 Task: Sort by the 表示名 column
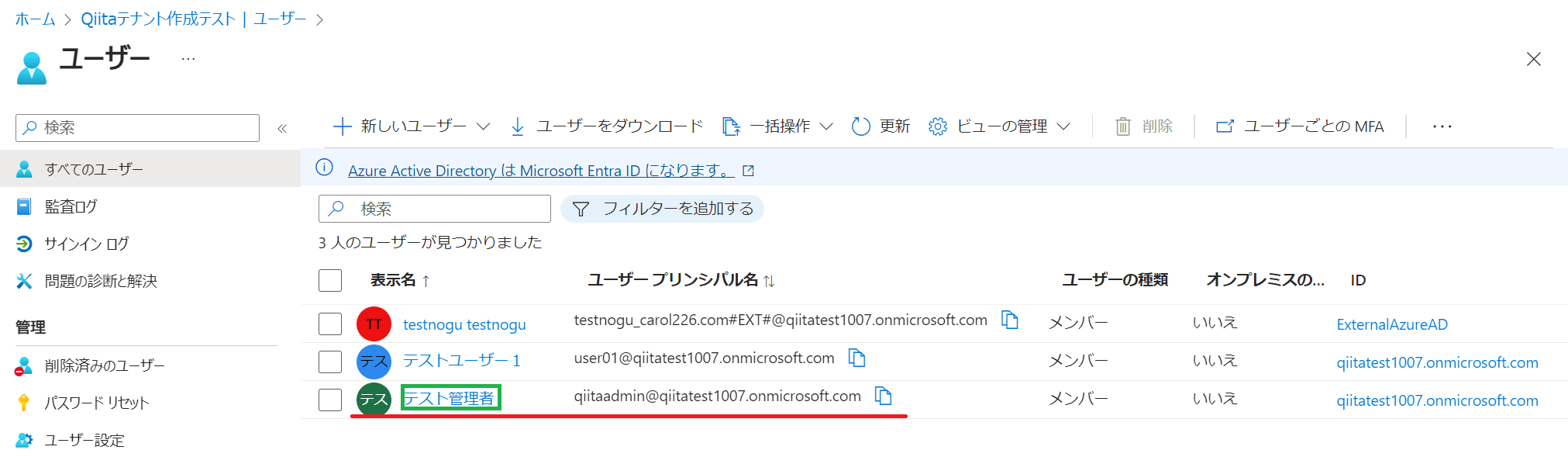pos(400,280)
